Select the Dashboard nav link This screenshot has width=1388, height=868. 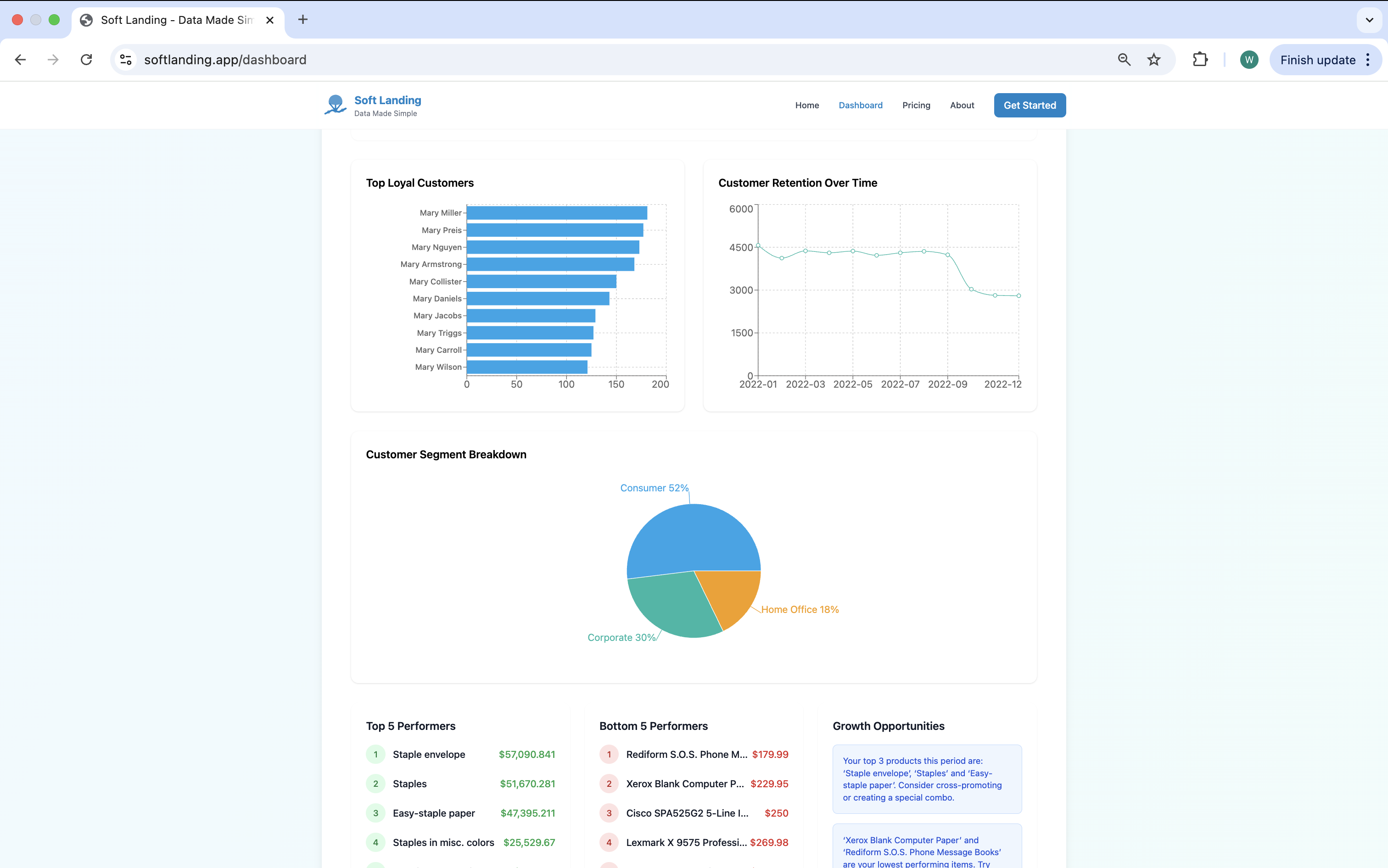(x=860, y=105)
